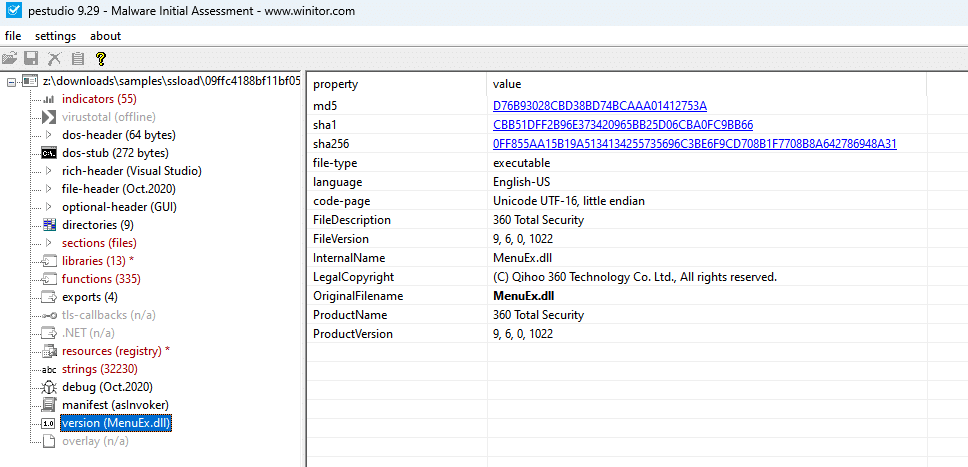The image size is (968, 467).
Task: Click the property column header
Action: coord(398,84)
